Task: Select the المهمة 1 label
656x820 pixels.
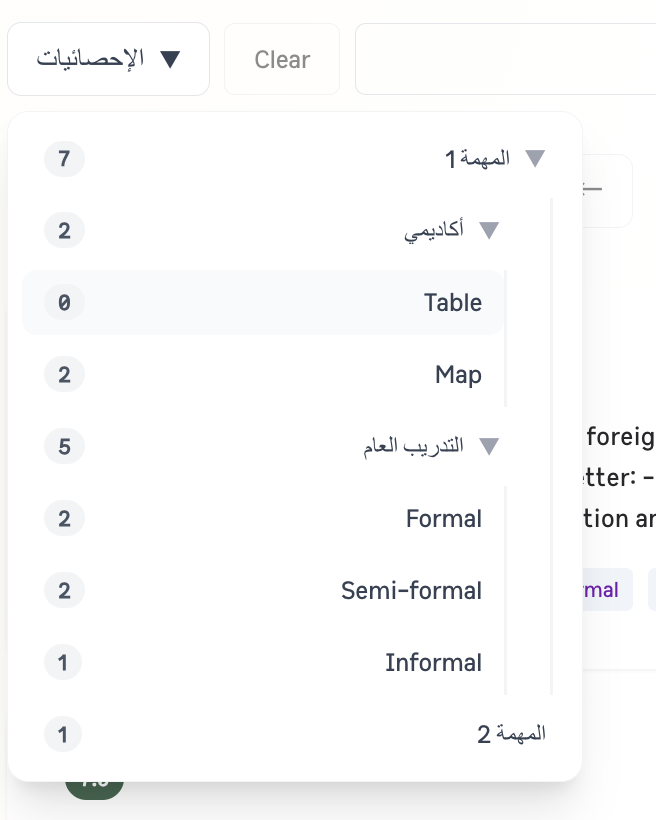Action: point(477,158)
